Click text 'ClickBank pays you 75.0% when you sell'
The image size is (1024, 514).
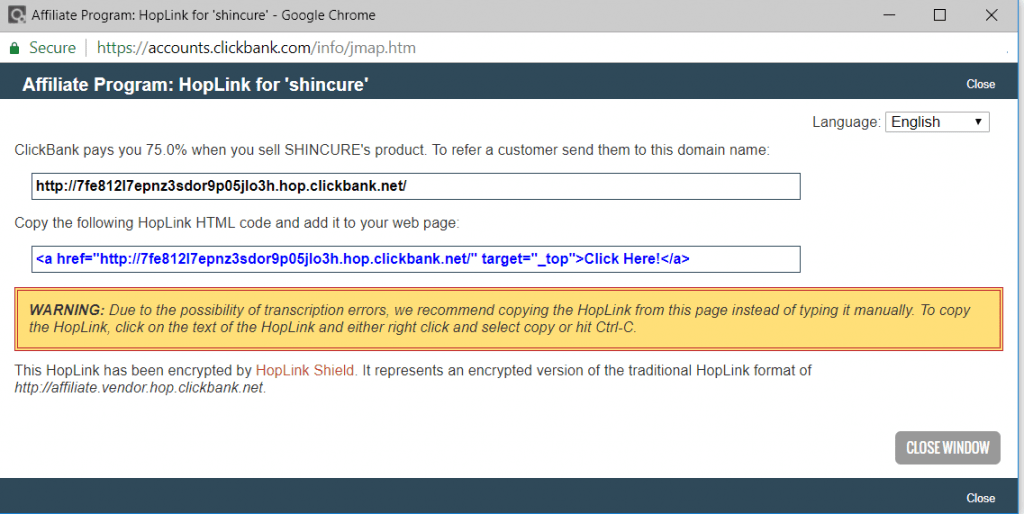147,150
